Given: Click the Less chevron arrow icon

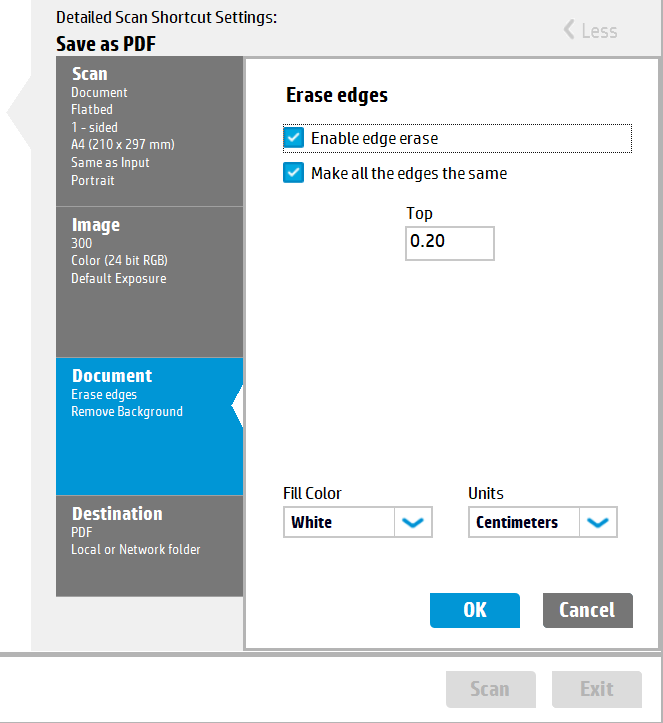Looking at the screenshot, I should coord(569,30).
